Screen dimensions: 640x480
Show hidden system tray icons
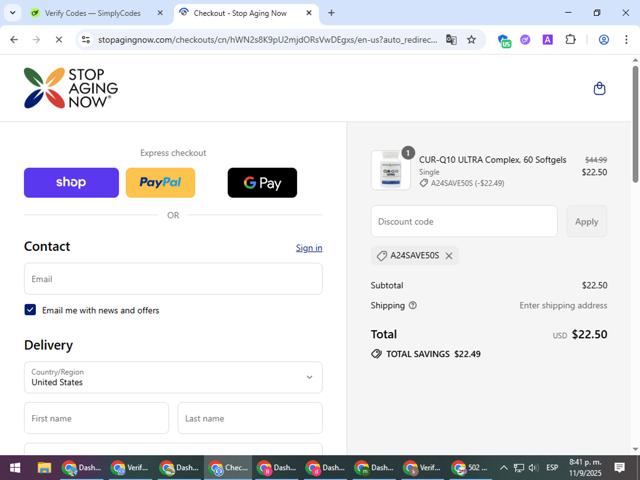click(x=504, y=468)
